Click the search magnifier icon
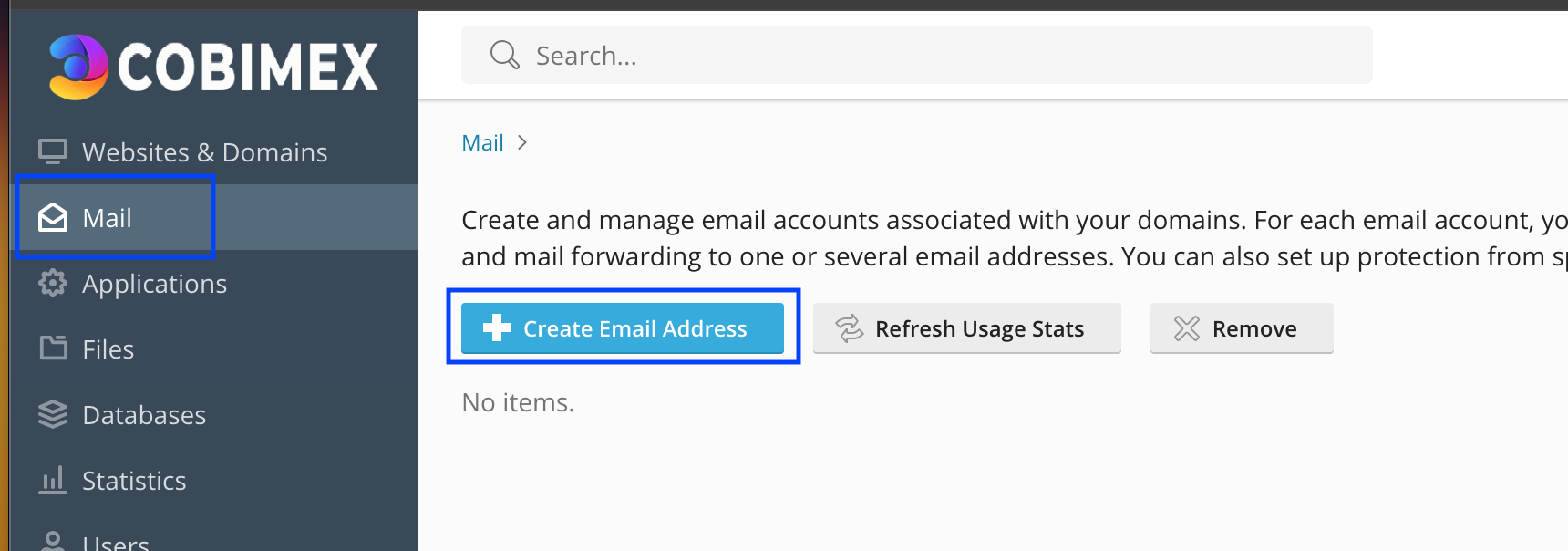 click(503, 55)
